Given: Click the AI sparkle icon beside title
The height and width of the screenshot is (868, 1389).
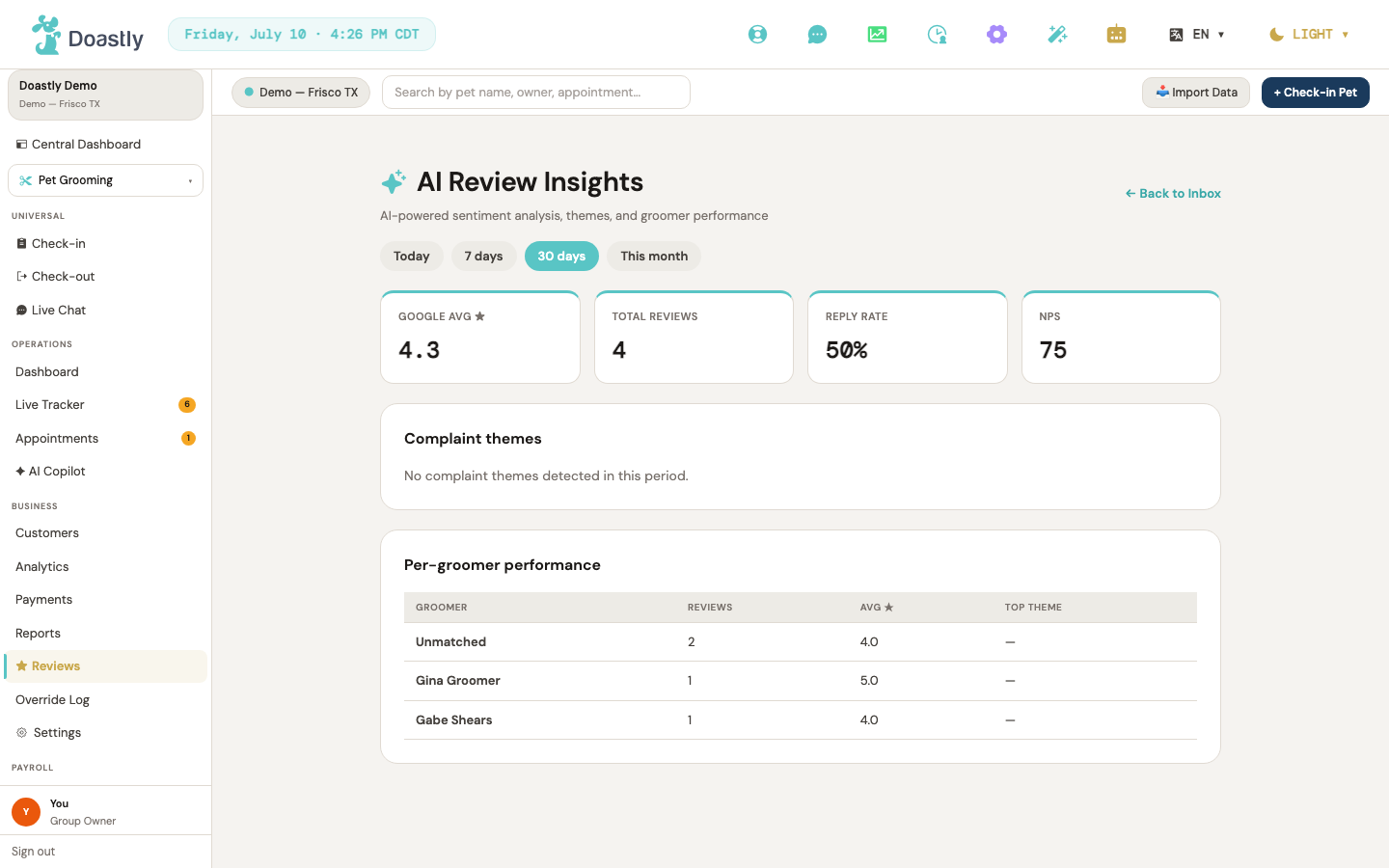Looking at the screenshot, I should pyautogui.click(x=394, y=181).
